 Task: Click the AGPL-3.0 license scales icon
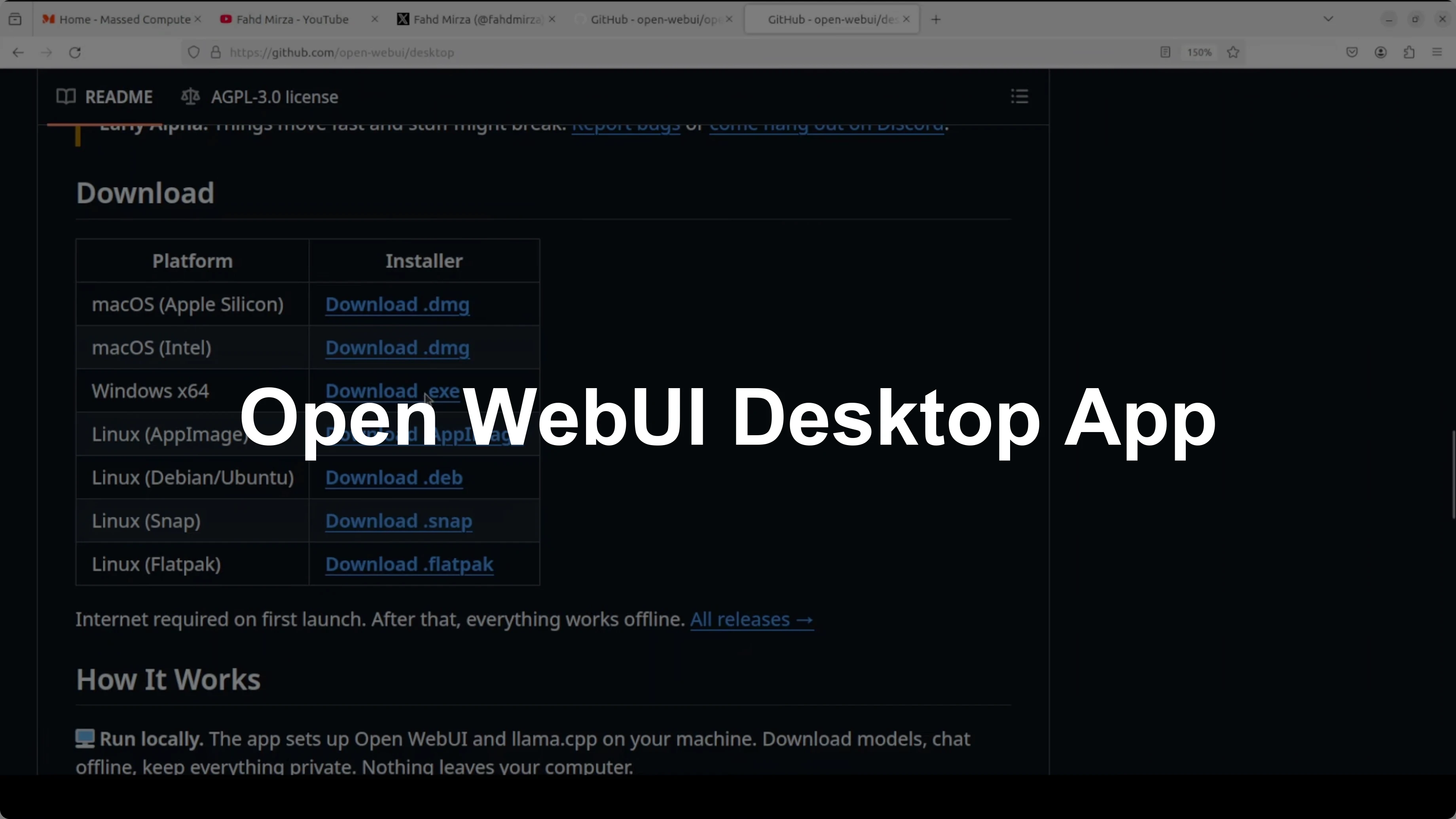(x=190, y=96)
